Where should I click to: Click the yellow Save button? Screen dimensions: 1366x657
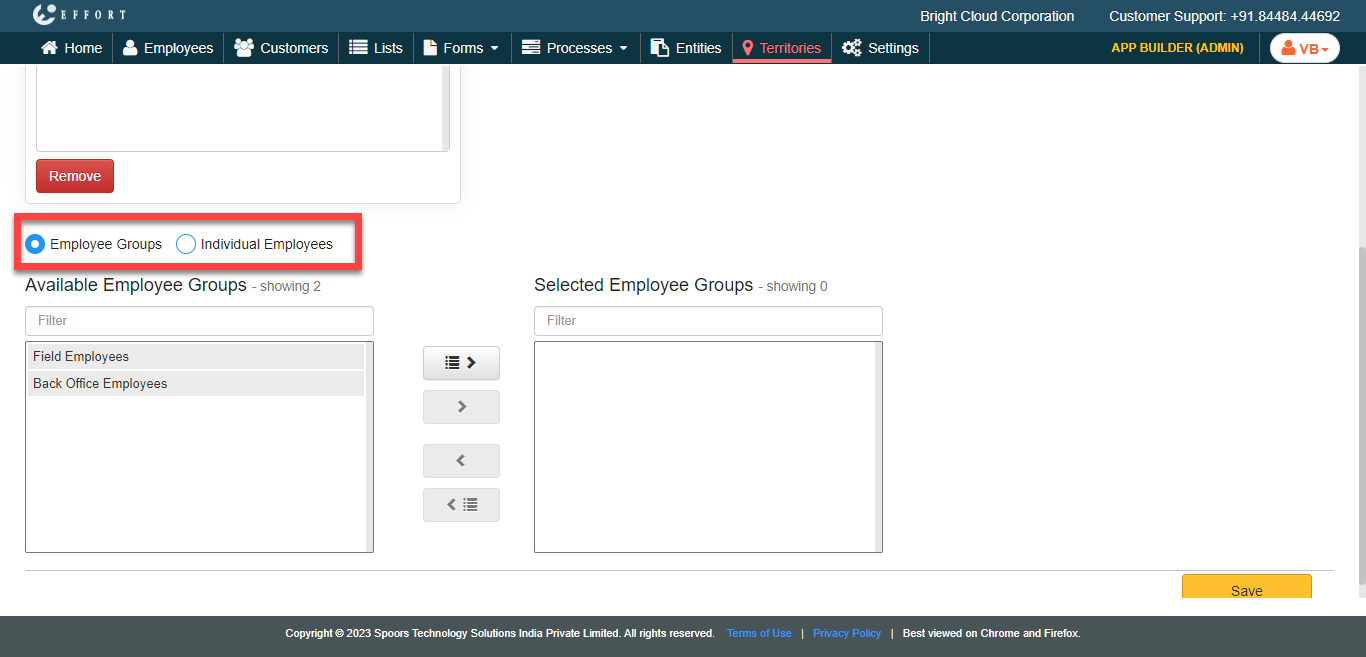point(1246,588)
